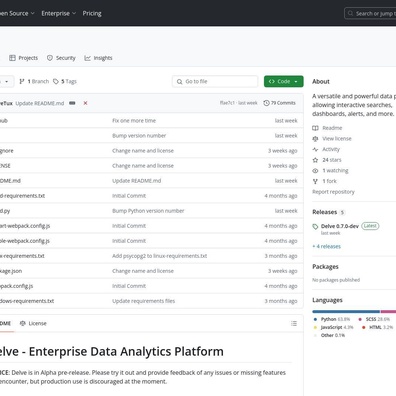Click the code brackets icon on Code button
396x396 pixels.
point(272,81)
